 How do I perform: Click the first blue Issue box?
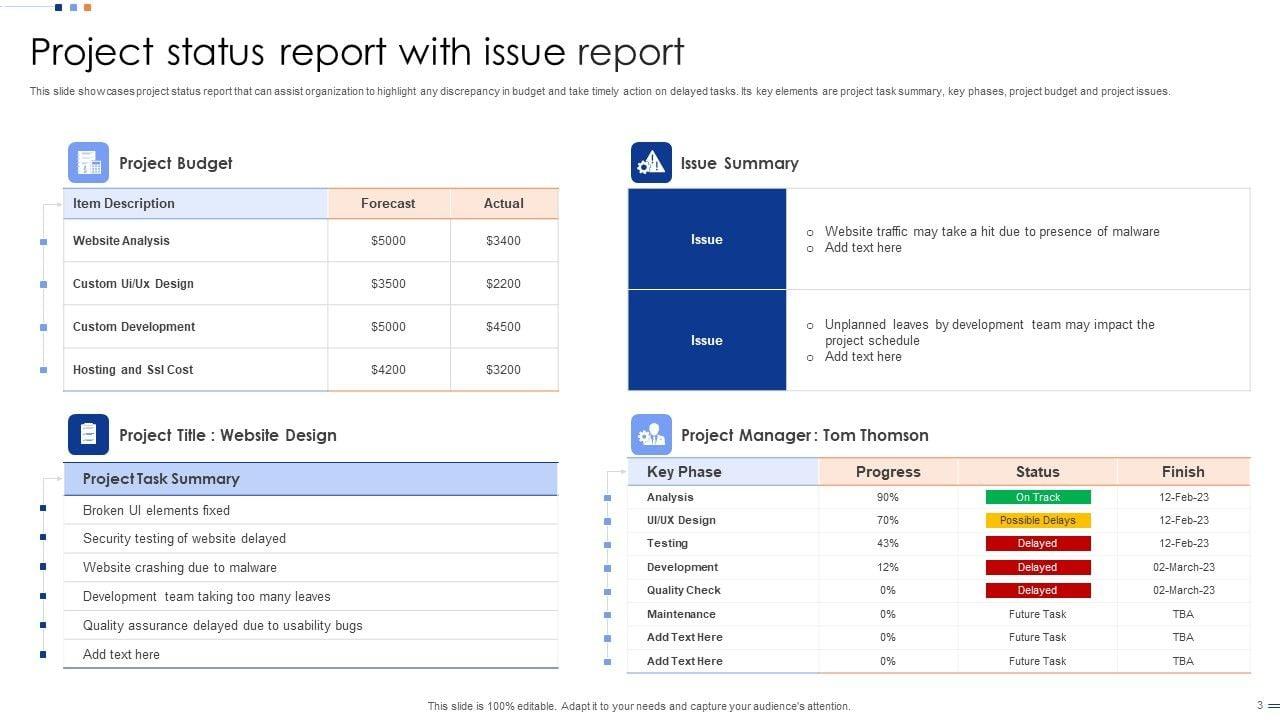(x=707, y=239)
